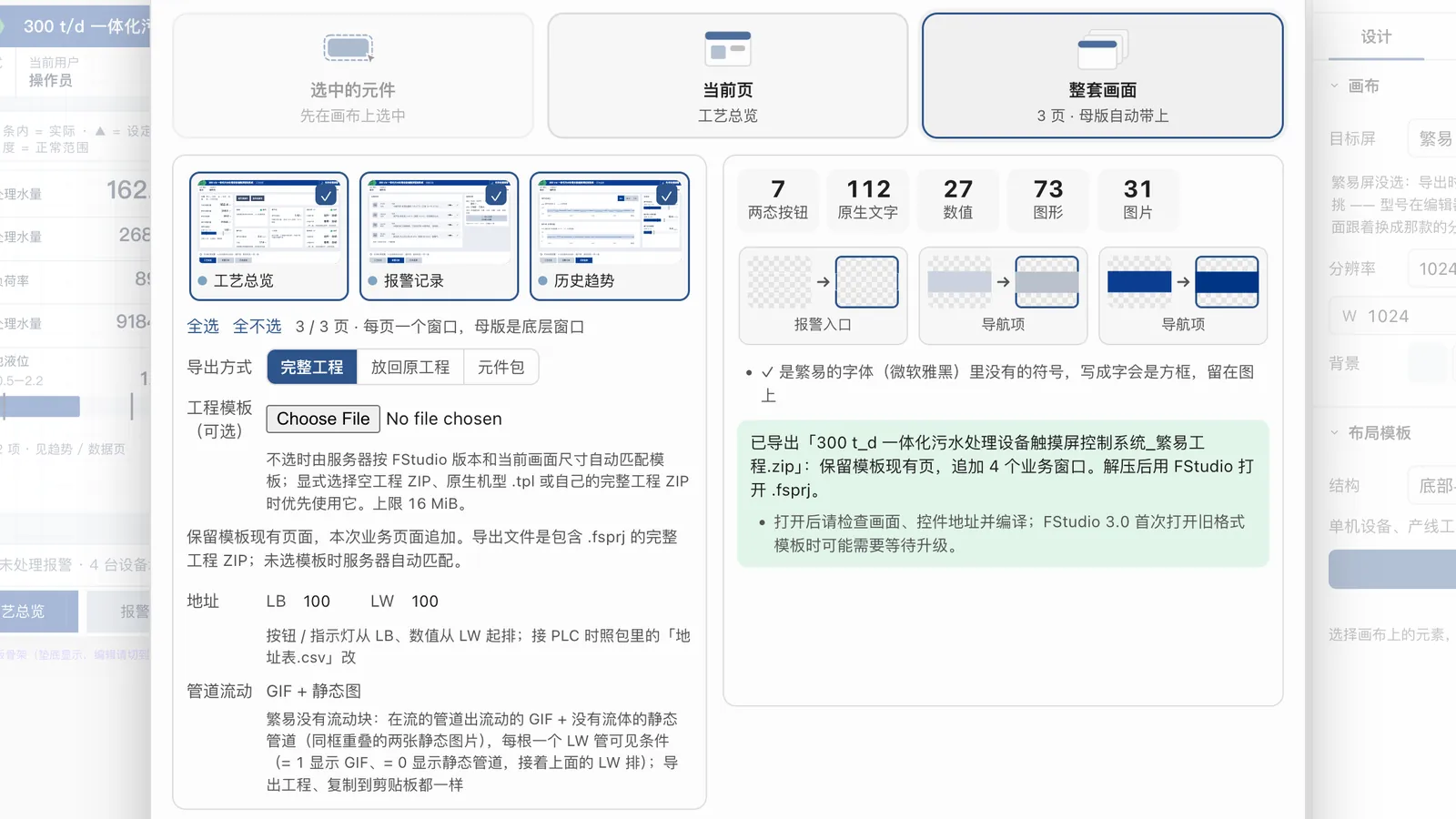The height and width of the screenshot is (819, 1456).
Task: Click the 当前页 page layout icon
Action: pyautogui.click(x=727, y=48)
